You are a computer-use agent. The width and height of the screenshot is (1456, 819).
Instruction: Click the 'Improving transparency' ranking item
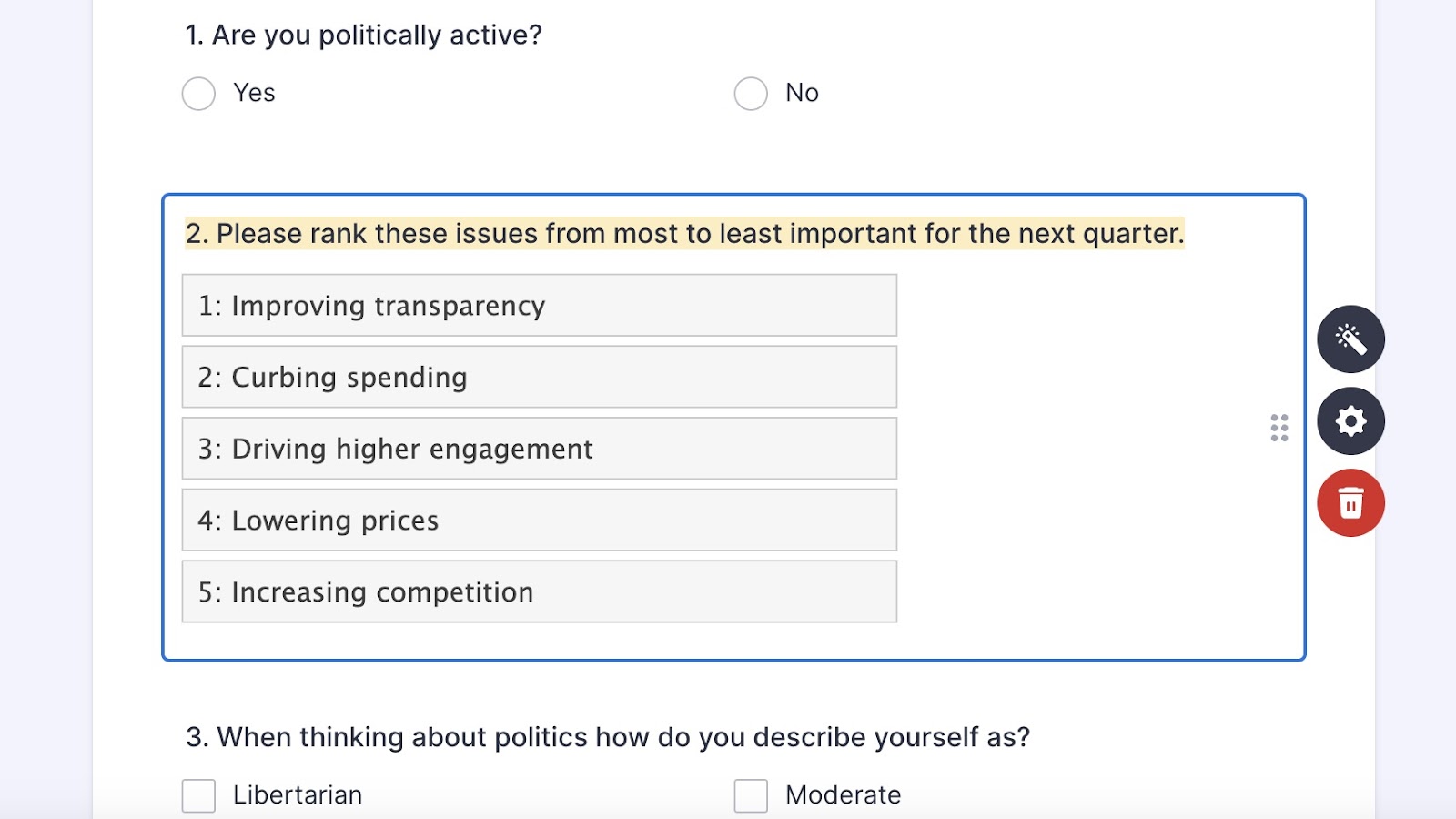click(539, 306)
